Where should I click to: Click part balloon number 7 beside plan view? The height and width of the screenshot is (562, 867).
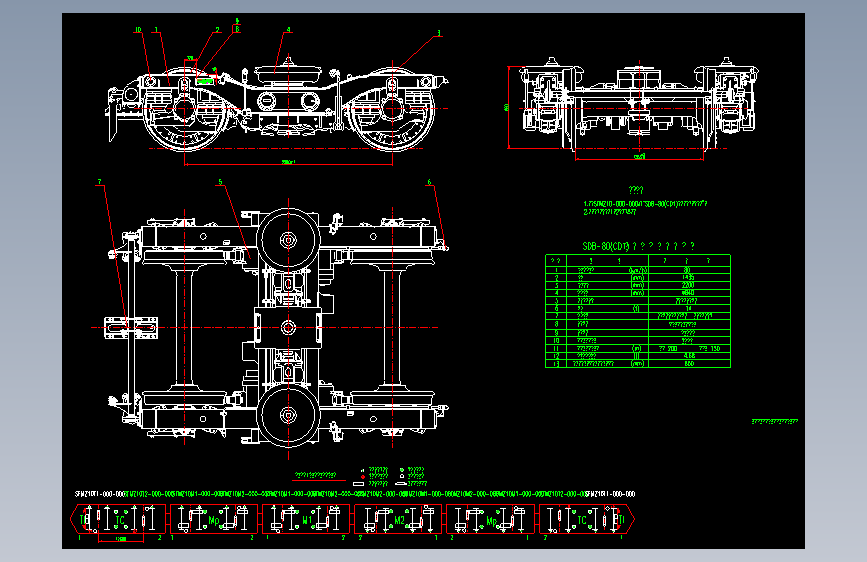100,181
